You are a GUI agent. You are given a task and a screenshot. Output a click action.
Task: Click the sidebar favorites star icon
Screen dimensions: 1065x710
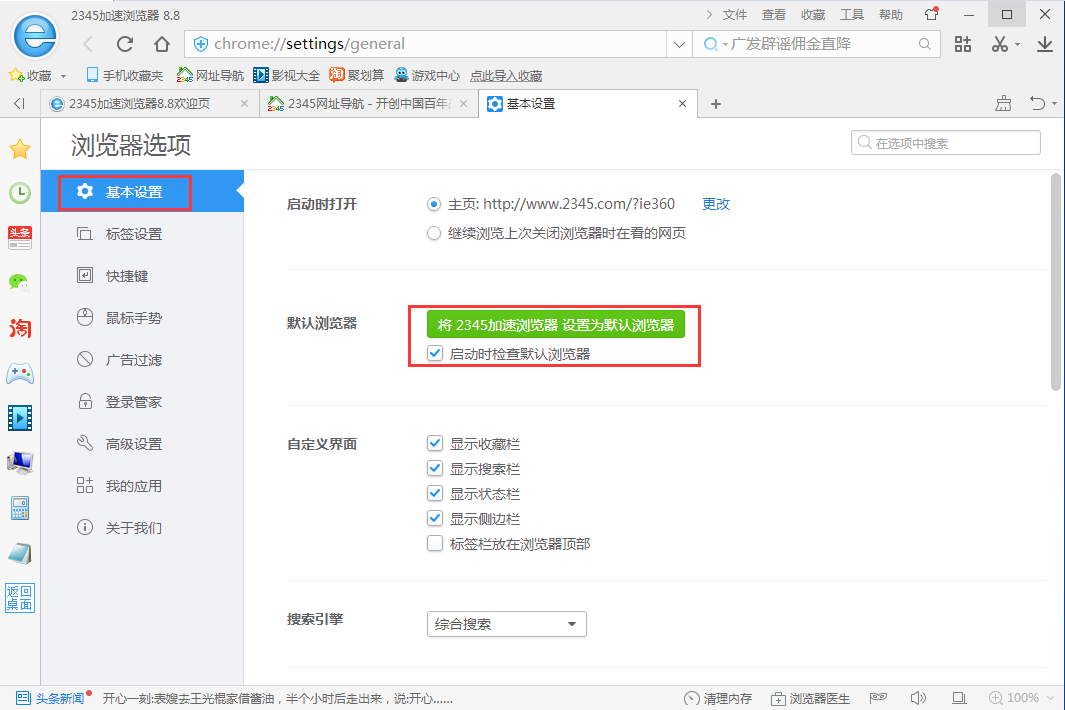coord(20,148)
